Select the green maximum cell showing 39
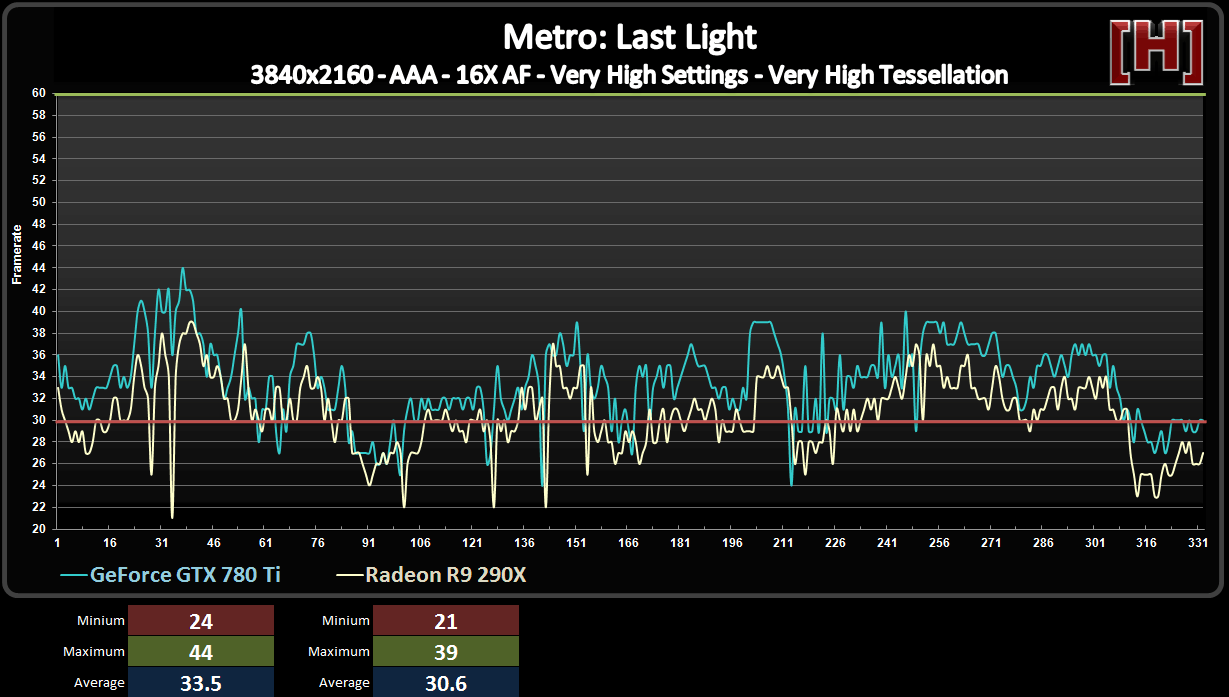Viewport: 1229px width, 697px height. [x=446, y=652]
